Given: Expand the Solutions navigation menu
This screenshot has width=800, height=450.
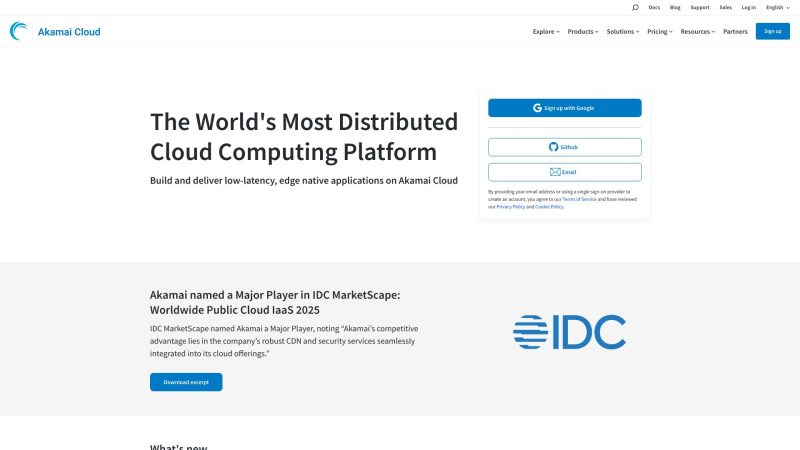Looking at the screenshot, I should tap(623, 31).
